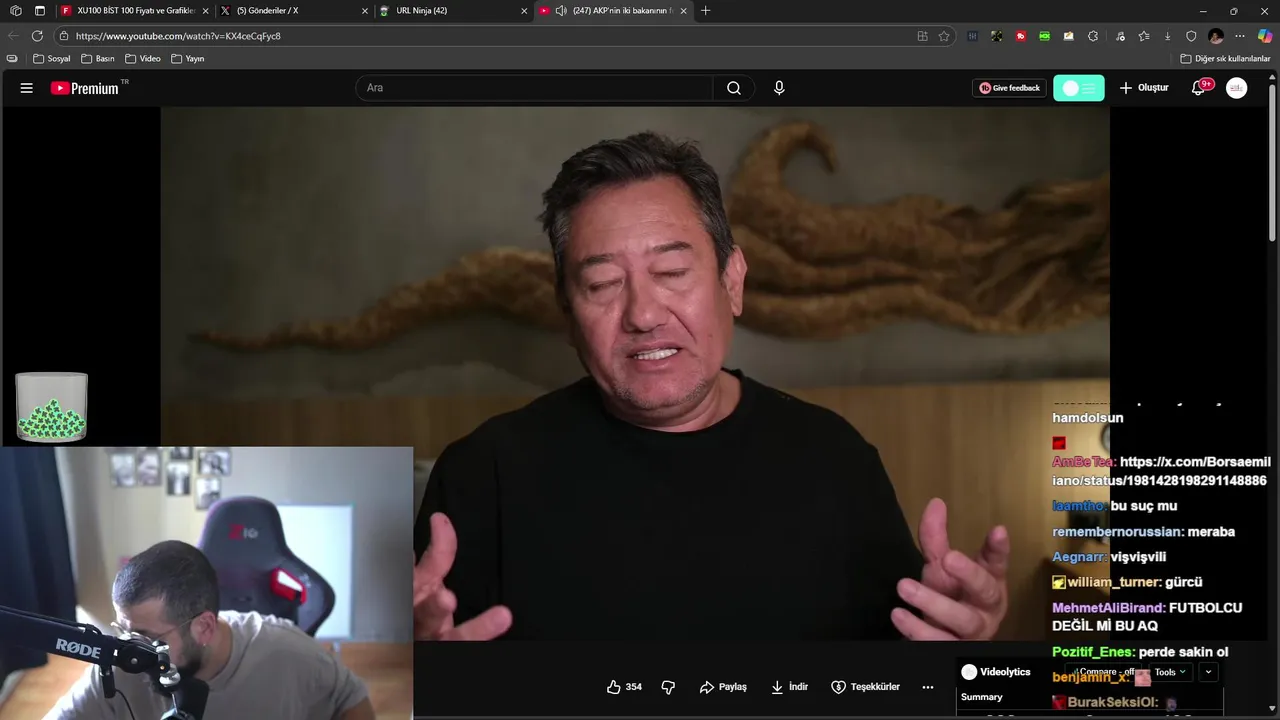
Task: Click the x.com Borsaemiliano link in chat
Action: (x=1159, y=471)
